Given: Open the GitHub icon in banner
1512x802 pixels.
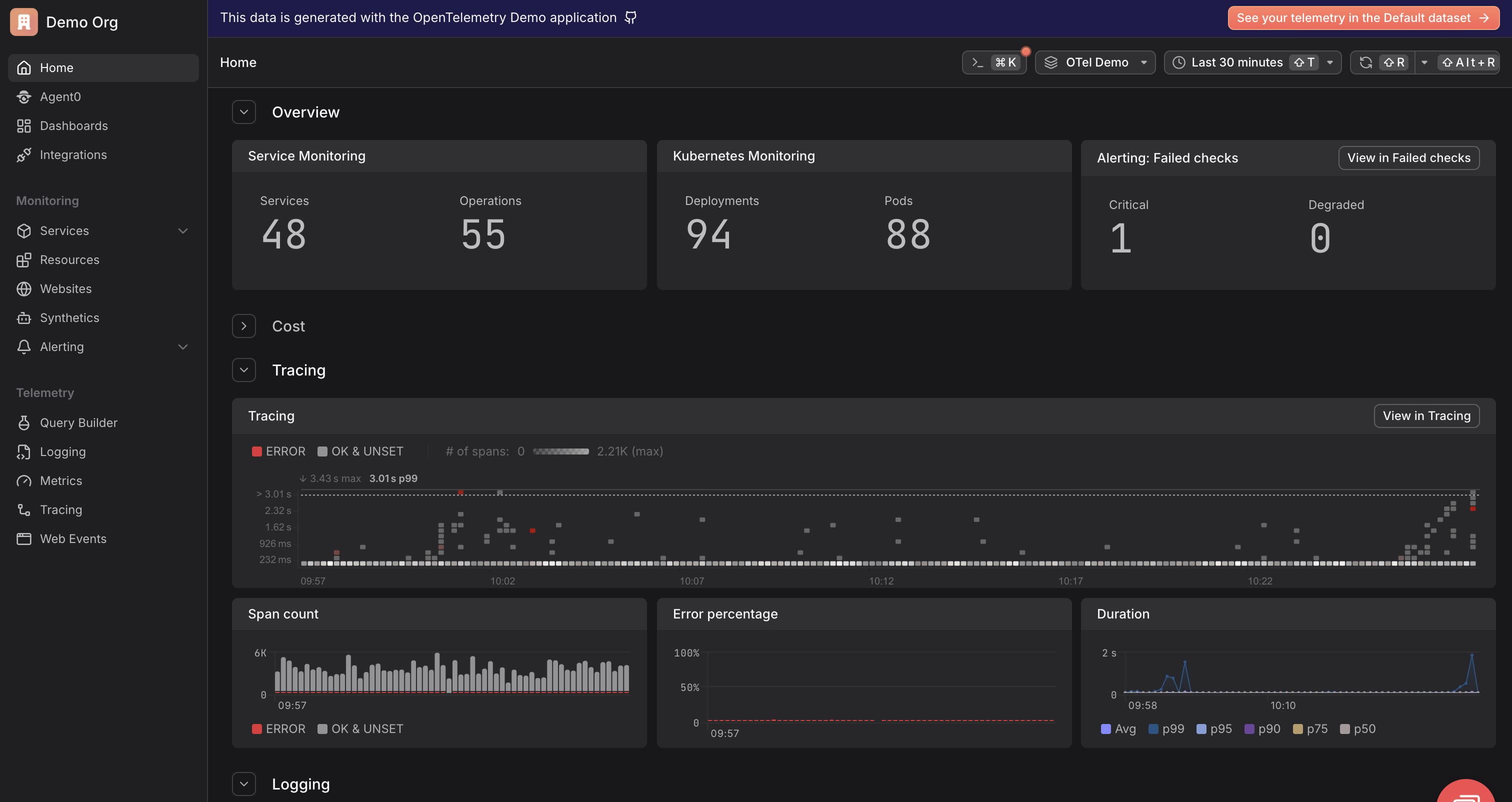Looking at the screenshot, I should pyautogui.click(x=630, y=17).
